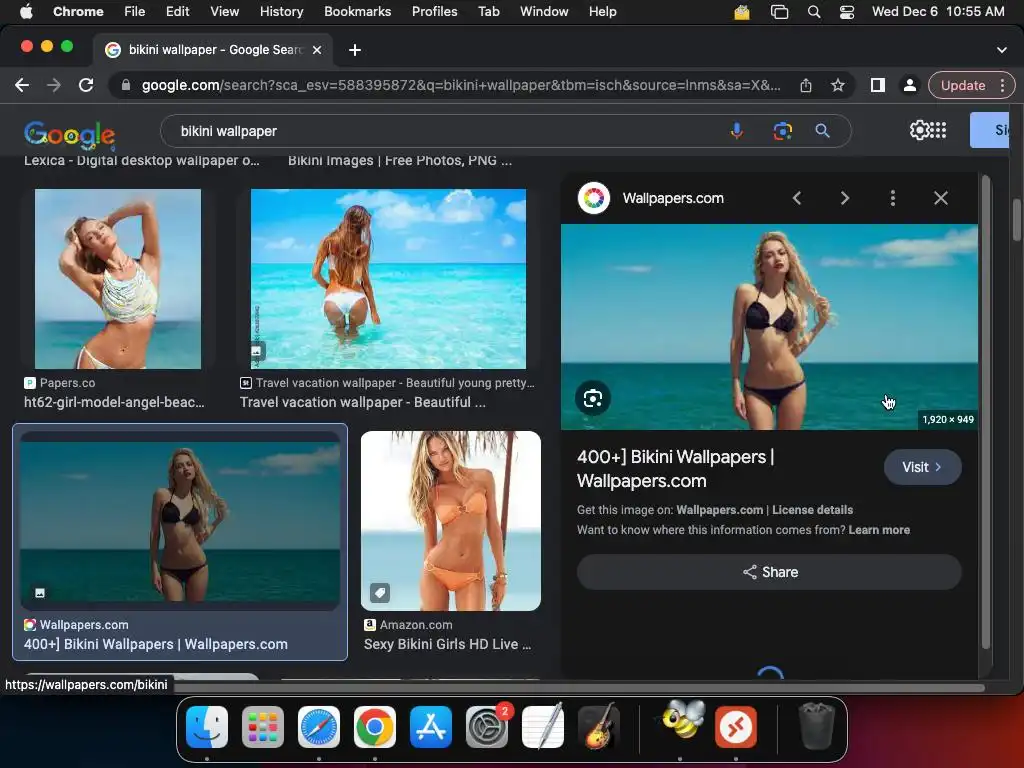This screenshot has height=768, width=1024.
Task: Open the Papers.co image thumbnail
Action: (118, 279)
